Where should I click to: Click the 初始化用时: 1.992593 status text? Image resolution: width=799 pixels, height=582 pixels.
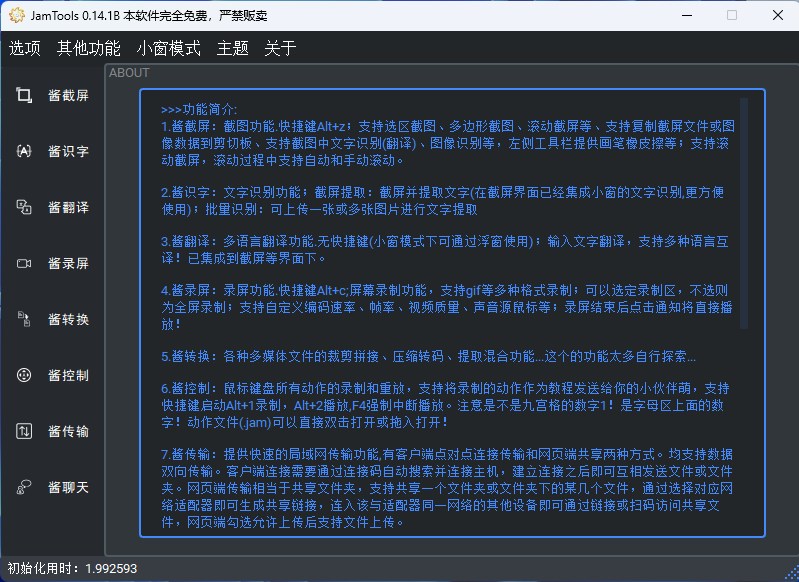coord(72,569)
